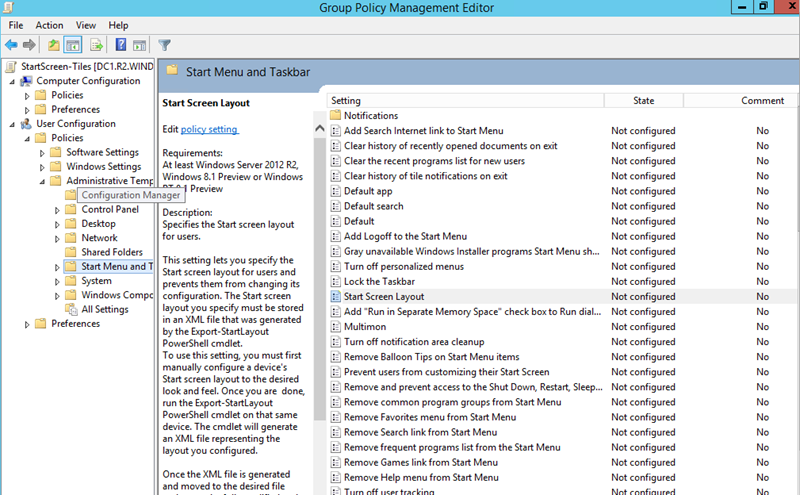This screenshot has width=800, height=495.
Task: Collapse the User Configuration node
Action: tap(12, 125)
